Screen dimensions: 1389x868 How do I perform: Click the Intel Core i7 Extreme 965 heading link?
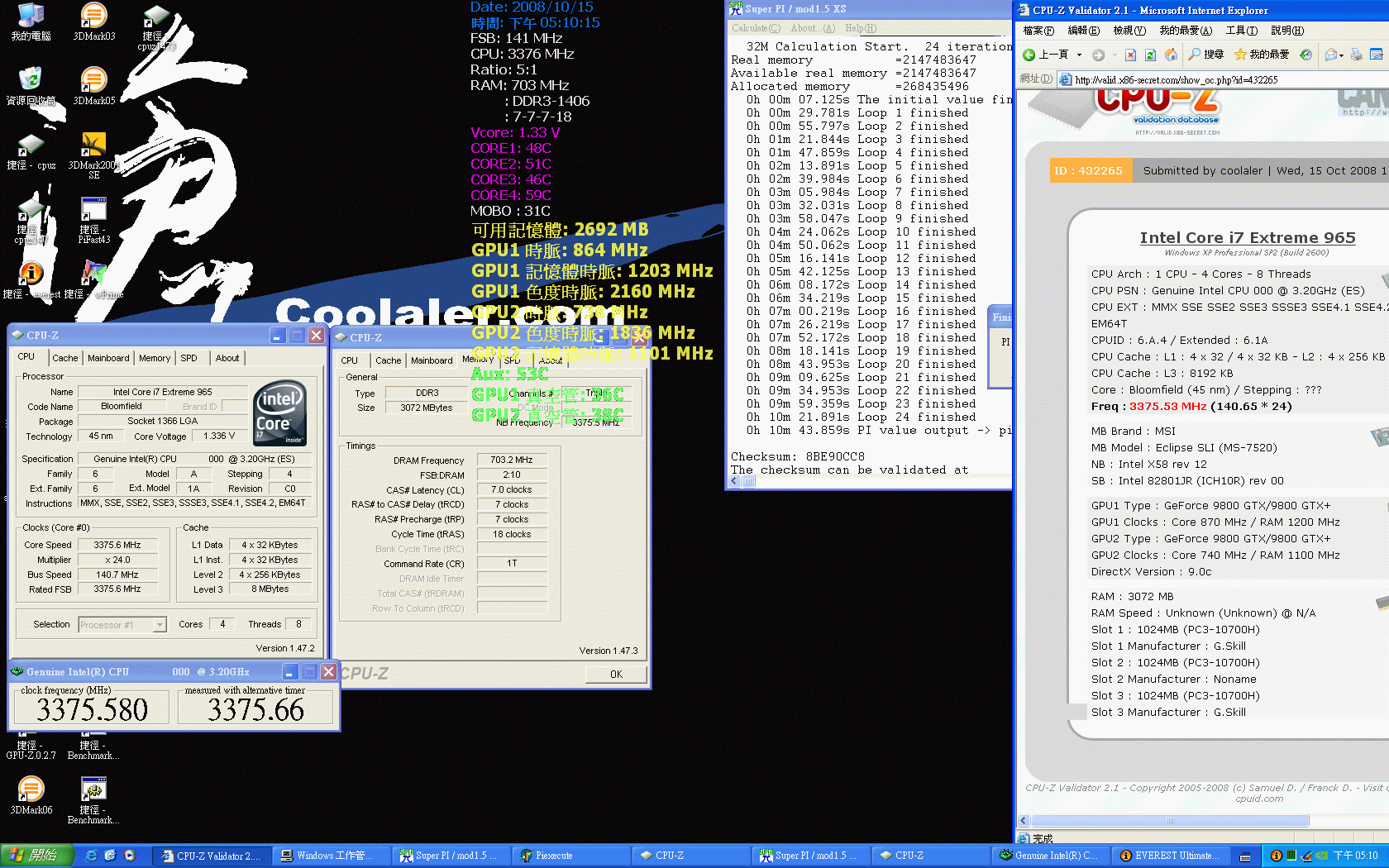click(x=1248, y=238)
